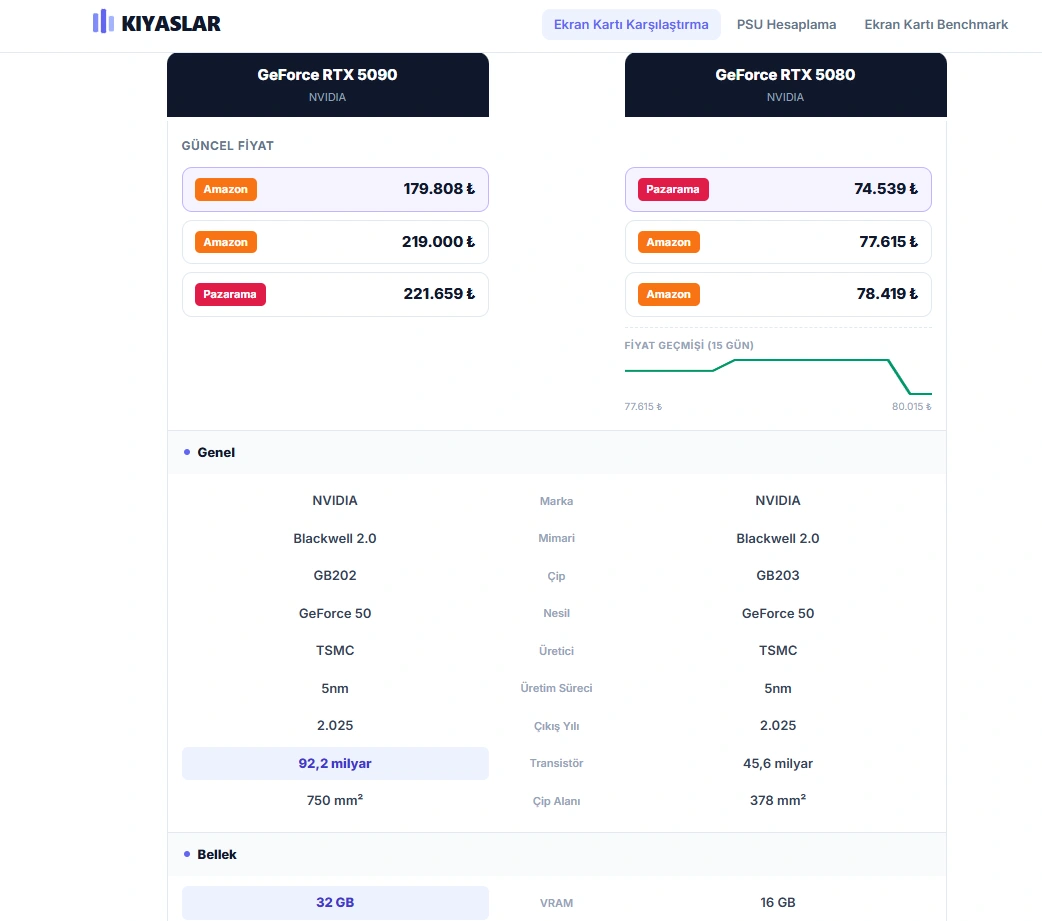Open the Pazarama 221.659 ₺ price offer
The image size is (1042, 921).
click(335, 294)
